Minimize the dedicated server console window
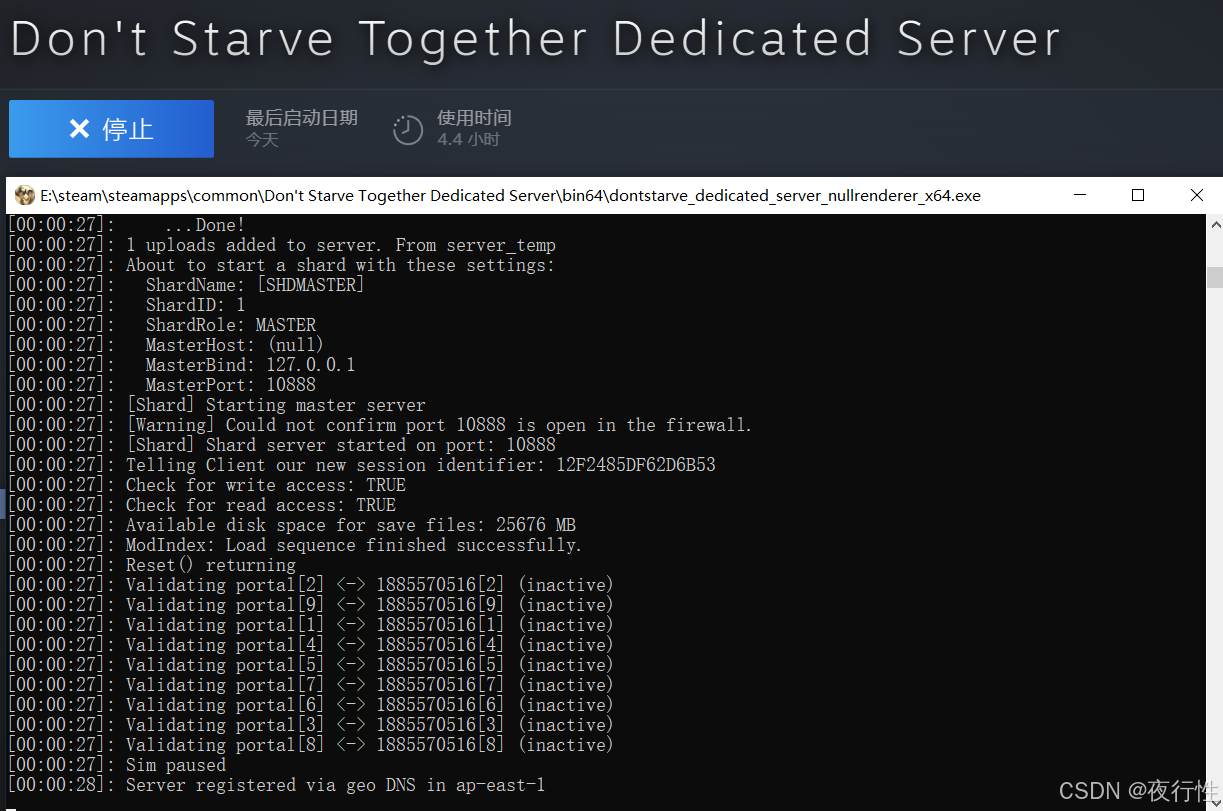Image resolution: width=1223 pixels, height=811 pixels. (x=1080, y=195)
